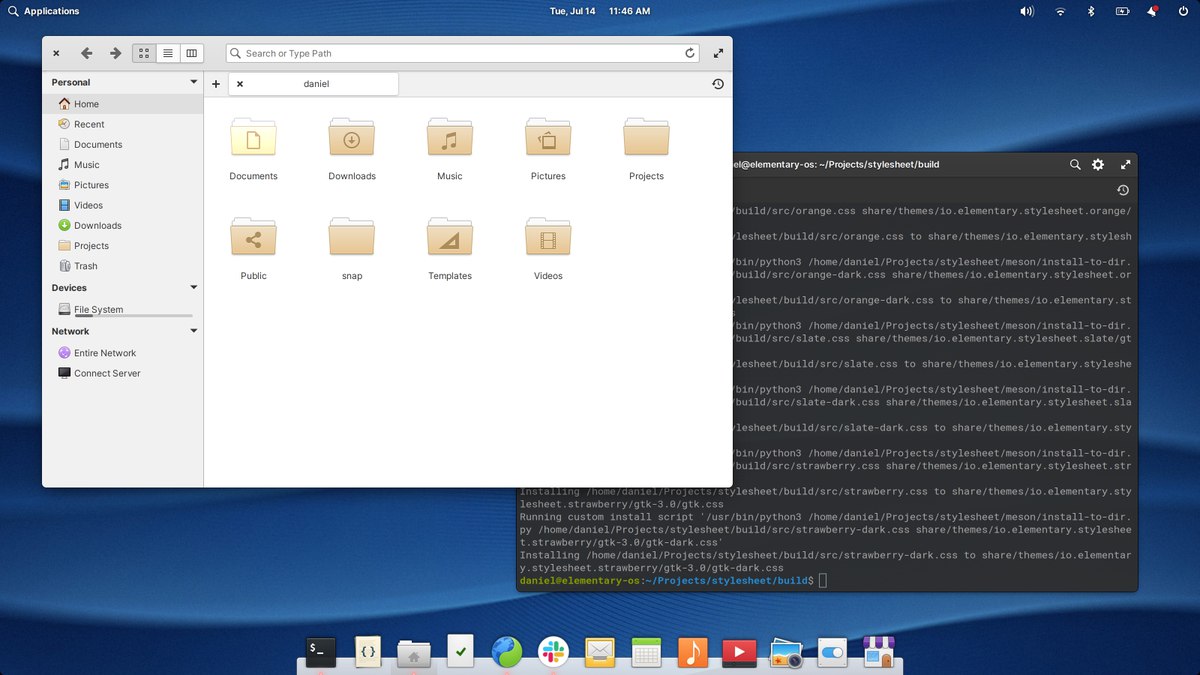Launch Tasks from the dock
This screenshot has width=1200, height=675.
click(460, 651)
